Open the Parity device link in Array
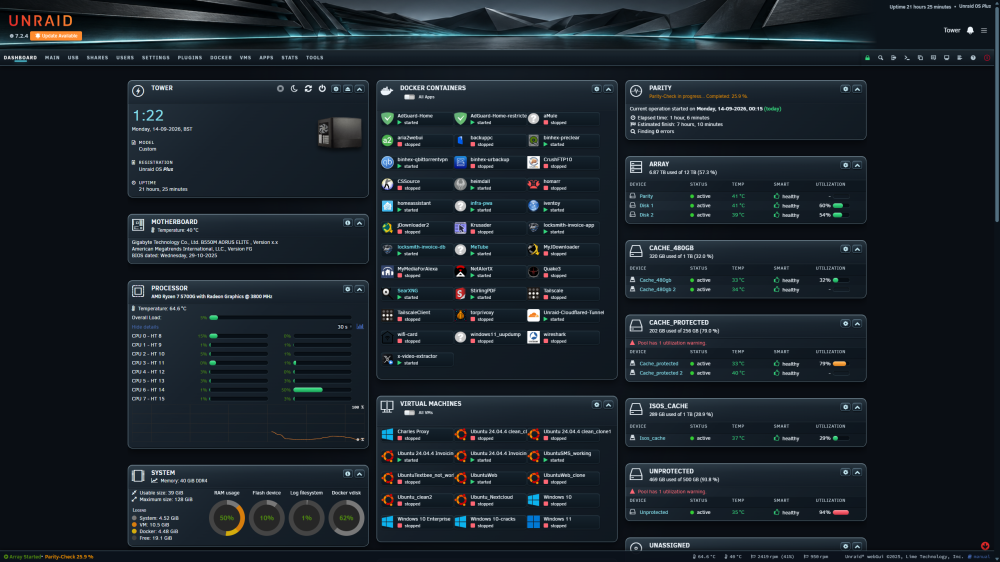The height and width of the screenshot is (562, 1000). coord(646,196)
